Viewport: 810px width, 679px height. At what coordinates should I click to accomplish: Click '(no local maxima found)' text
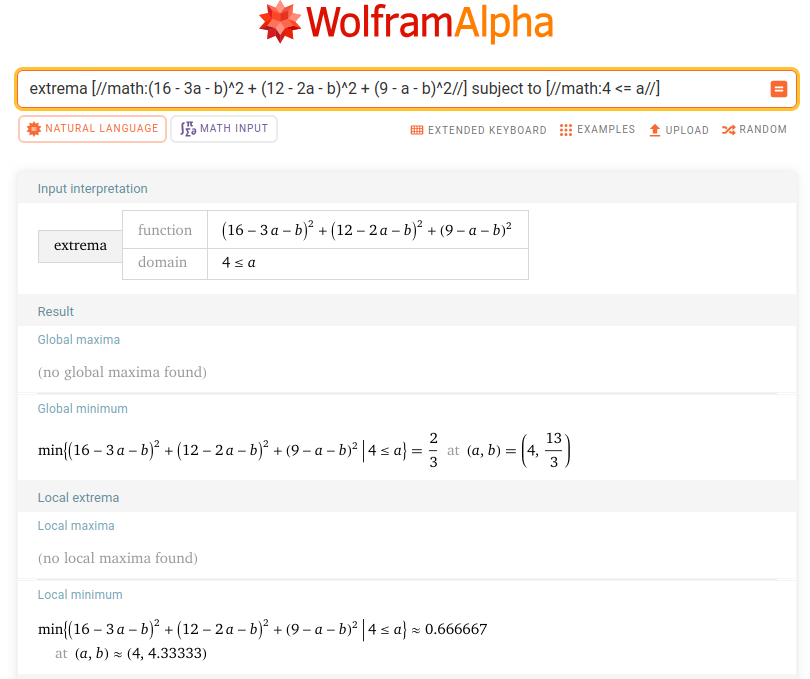click(x=118, y=558)
